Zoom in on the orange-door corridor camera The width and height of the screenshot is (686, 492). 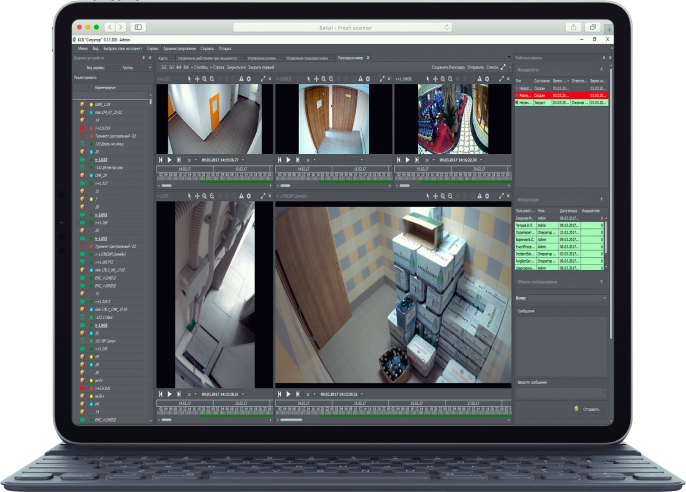click(x=205, y=79)
